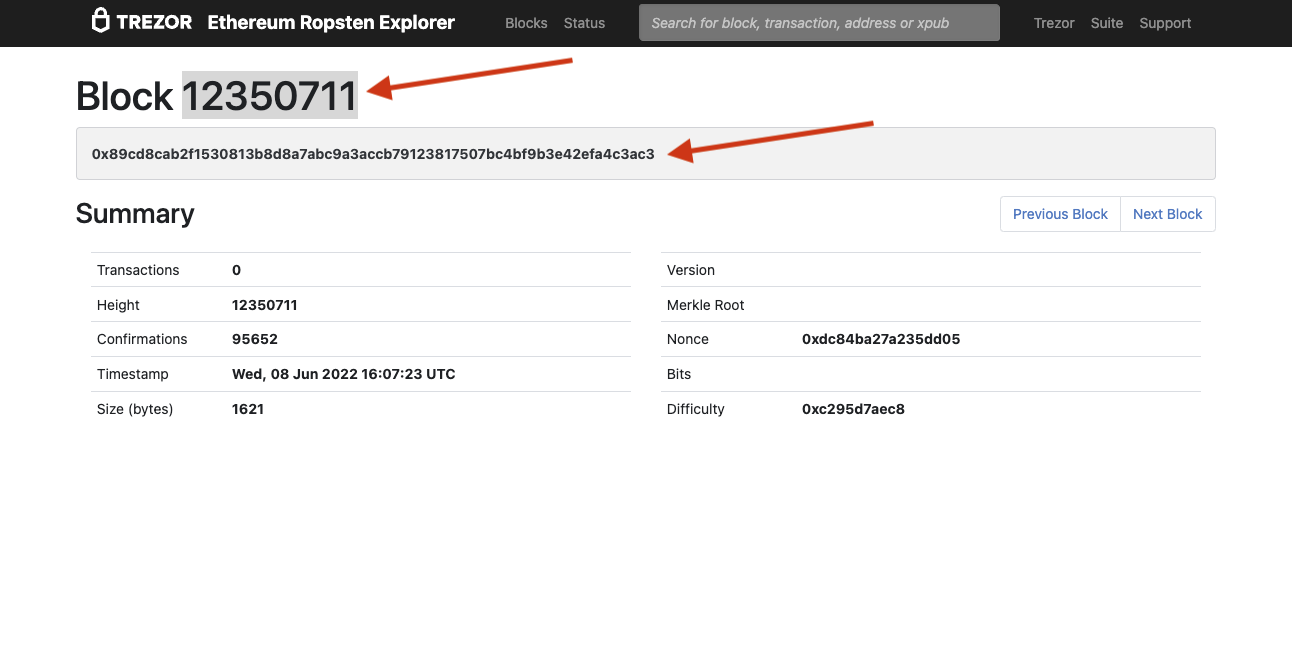Go to the Next Block
Screen dimensions: 1292x665
click(1167, 214)
